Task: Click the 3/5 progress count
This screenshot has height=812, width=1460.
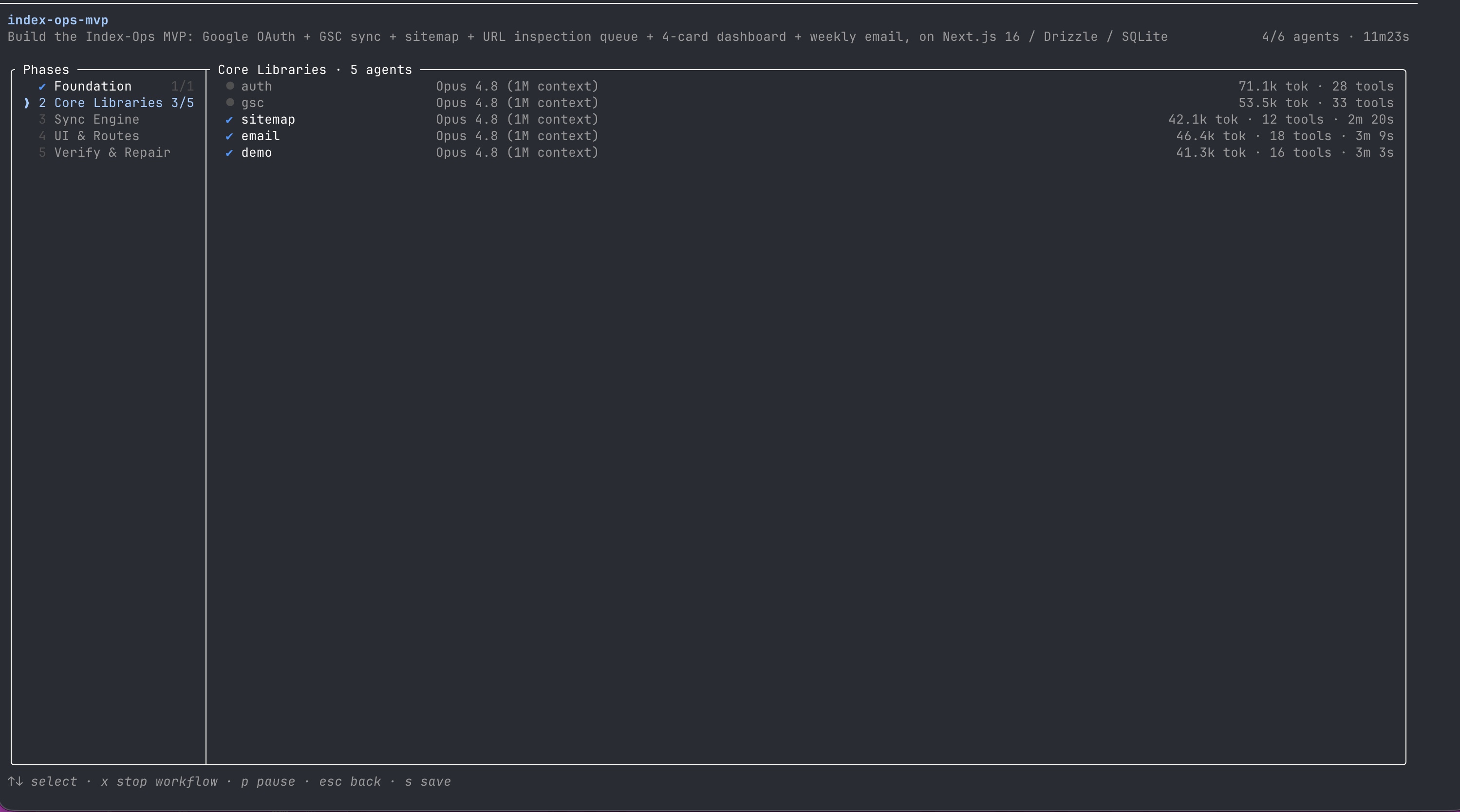Action: pyautogui.click(x=183, y=103)
